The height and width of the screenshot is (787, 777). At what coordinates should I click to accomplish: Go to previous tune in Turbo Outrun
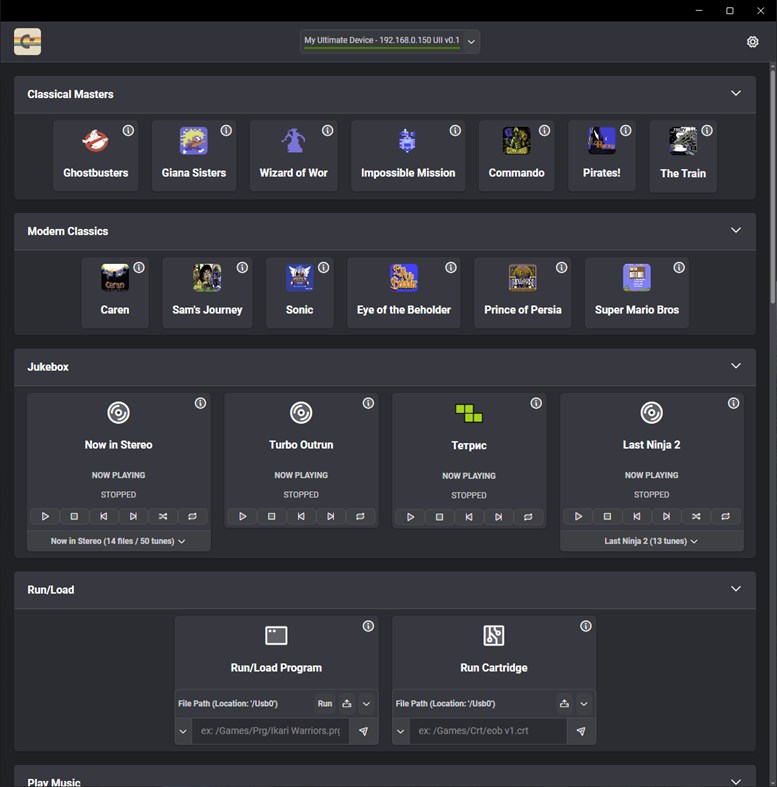[x=301, y=516]
